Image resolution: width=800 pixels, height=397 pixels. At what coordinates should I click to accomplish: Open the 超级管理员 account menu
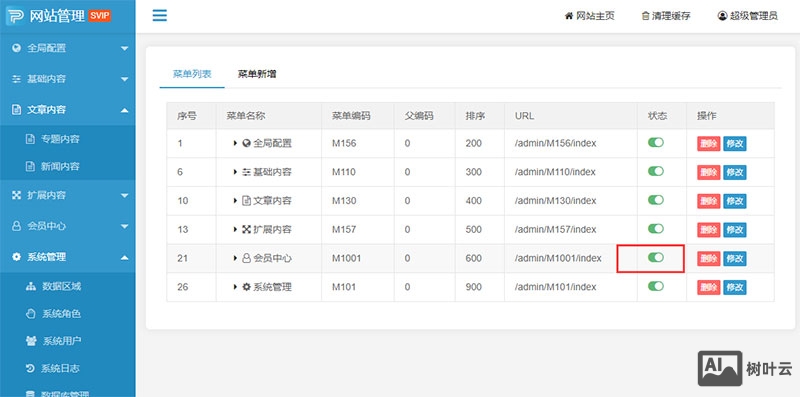[x=747, y=16]
